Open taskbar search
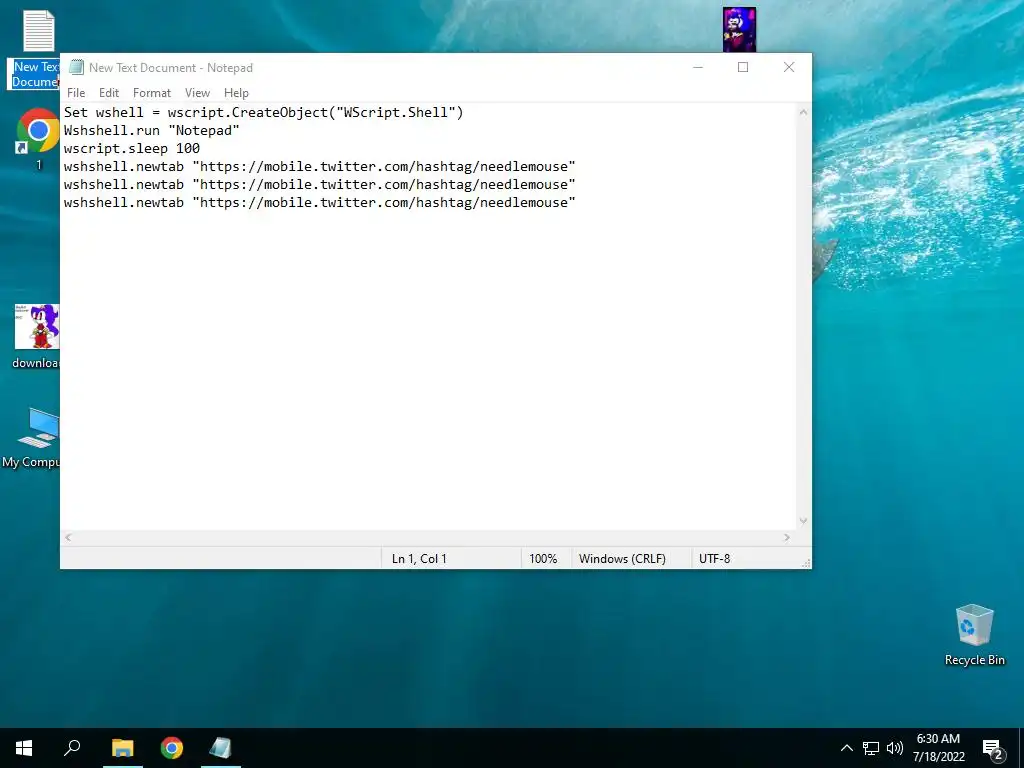This screenshot has height=768, width=1024. 72,748
